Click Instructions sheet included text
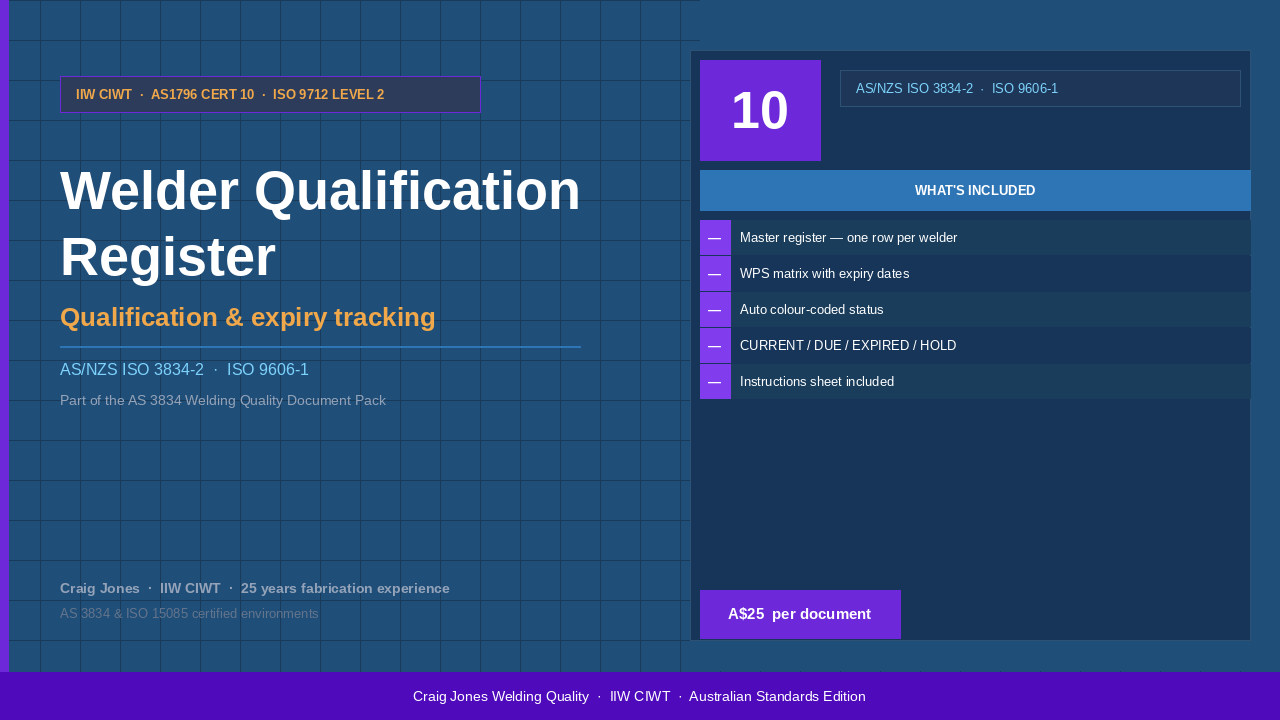 817,382
